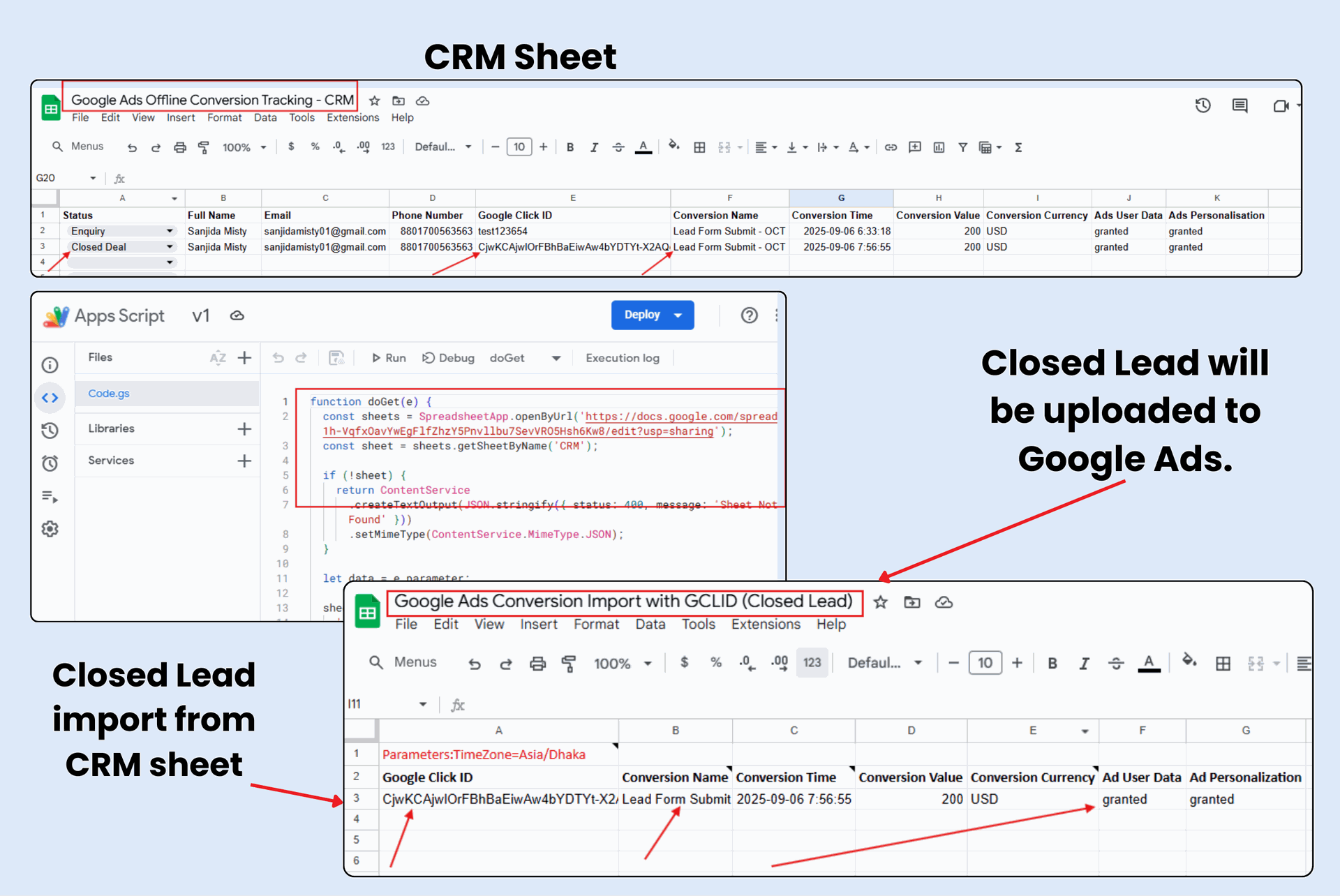The width and height of the screenshot is (1340, 896).
Task: Click the version history clock icon
Action: 1202,105
